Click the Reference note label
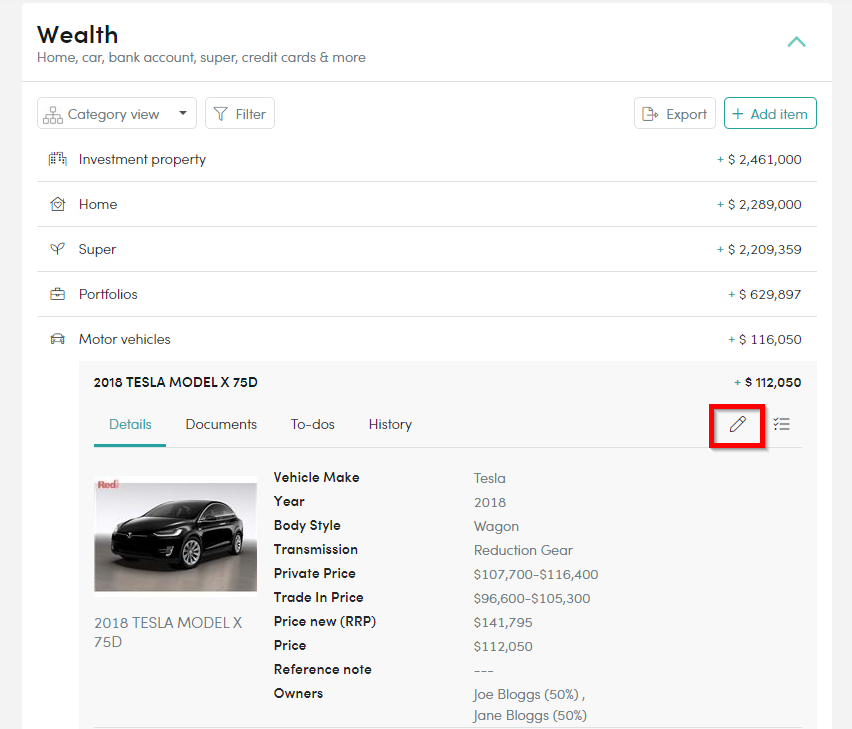The image size is (852, 729). pos(323,670)
